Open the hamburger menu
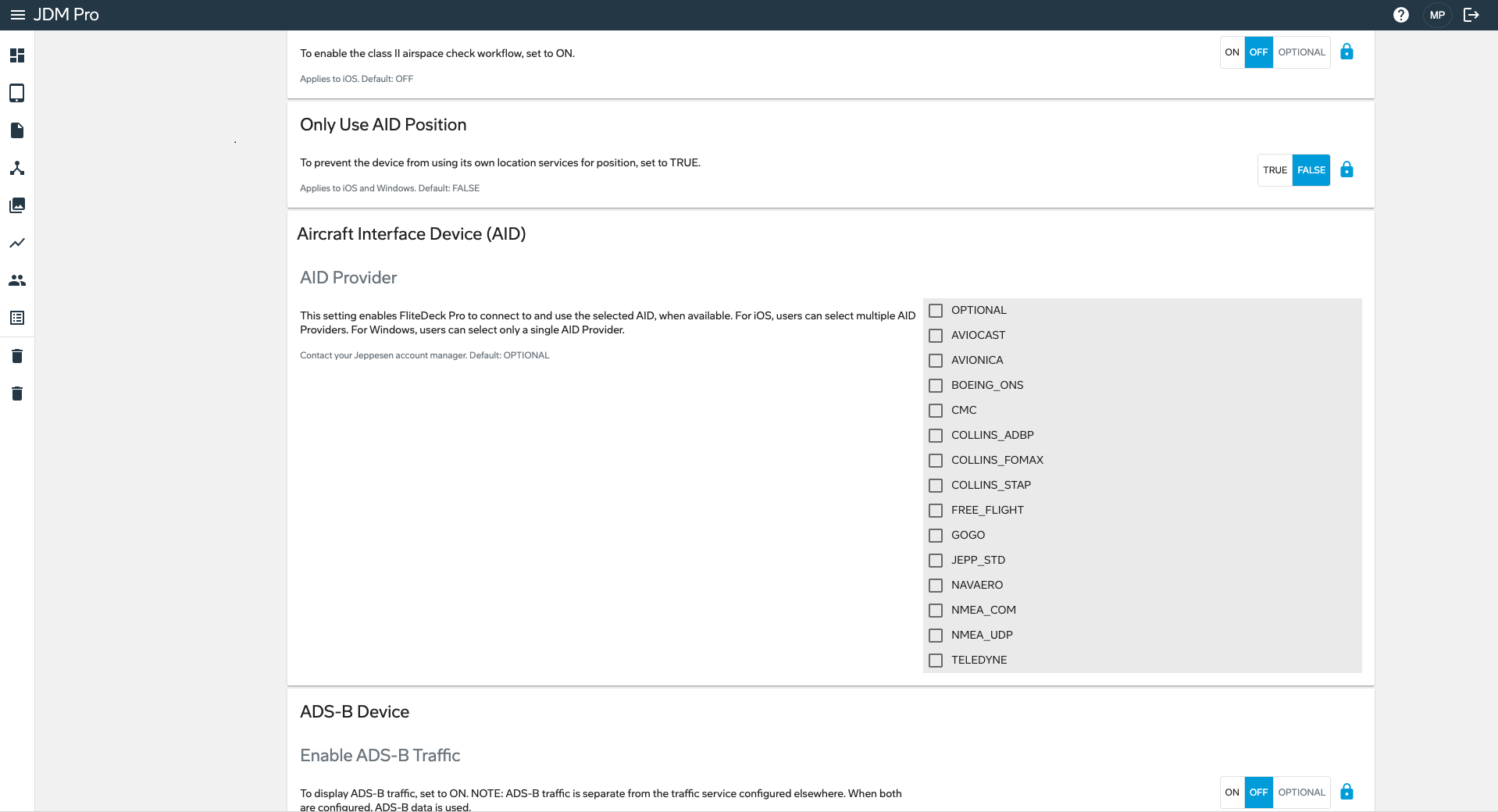The width and height of the screenshot is (1498, 812). (16, 14)
